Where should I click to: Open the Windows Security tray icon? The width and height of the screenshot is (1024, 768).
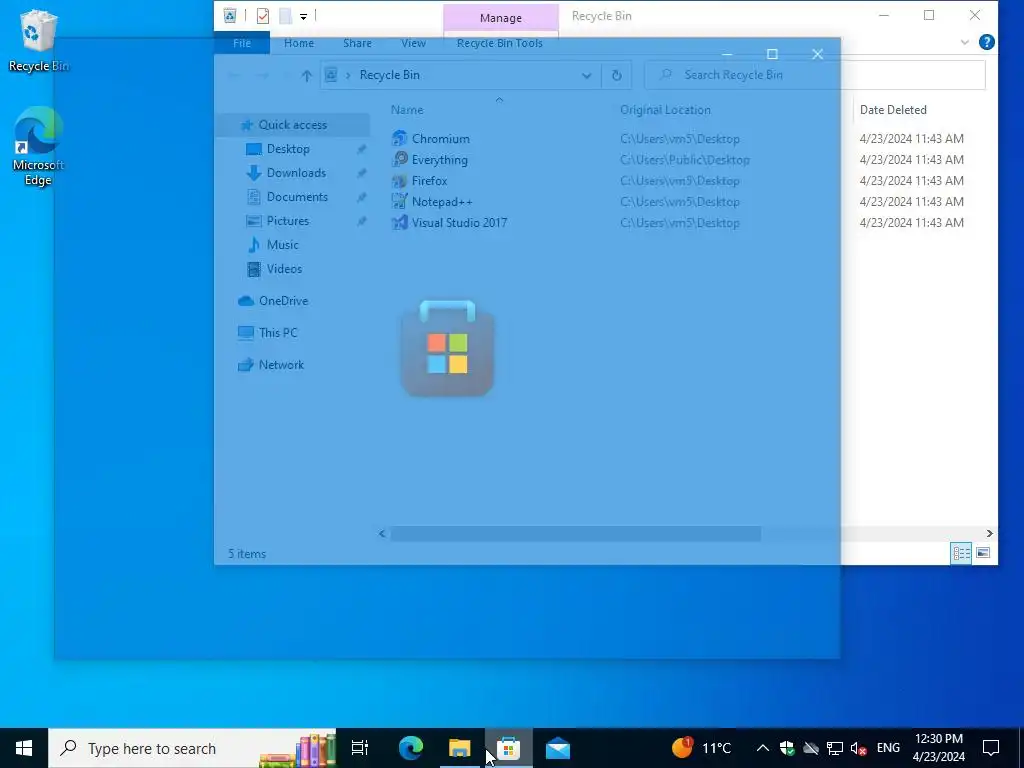click(x=787, y=748)
